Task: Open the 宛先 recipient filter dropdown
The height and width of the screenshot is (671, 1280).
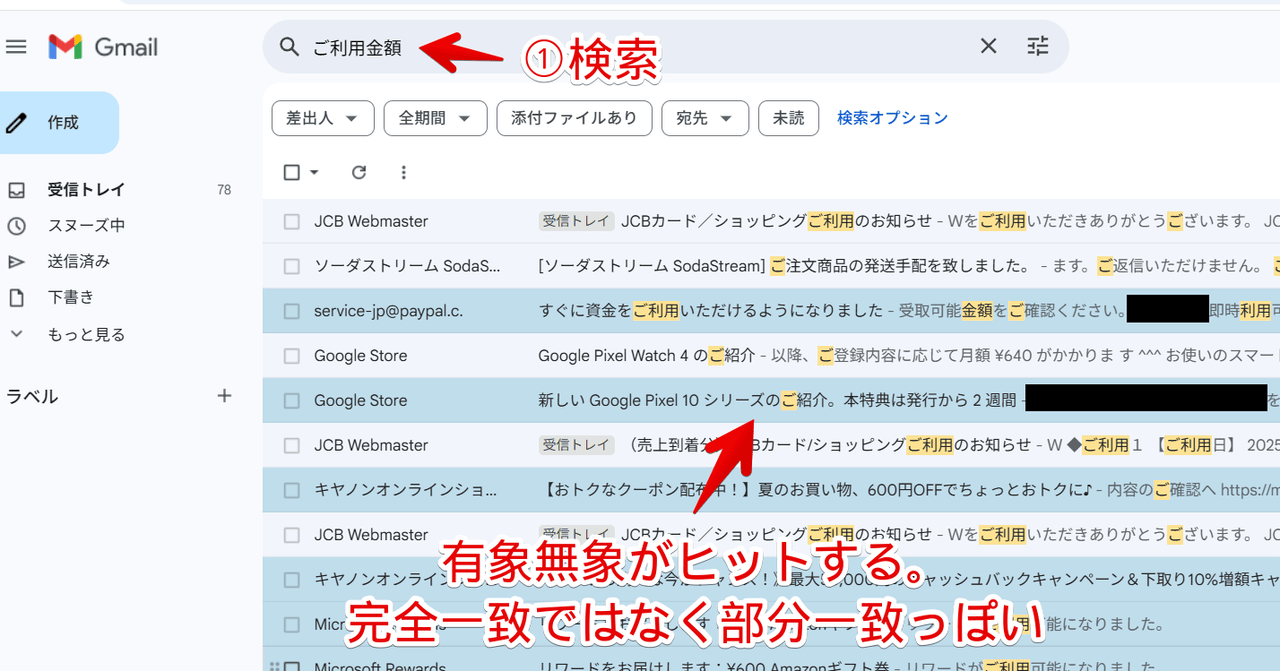Action: point(705,118)
